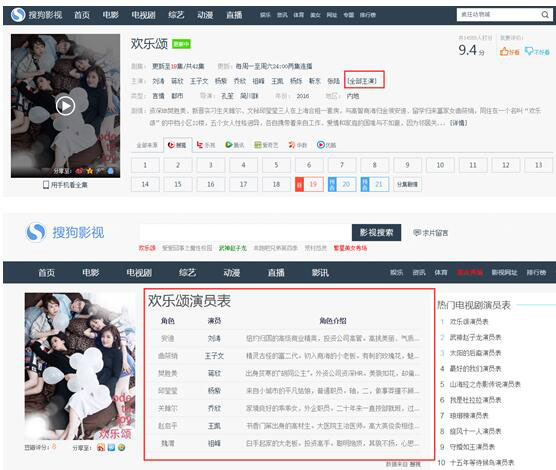The image size is (556, 470).
Task: Click the green 武神赵子龙 hot-search link
Action: point(233,248)
